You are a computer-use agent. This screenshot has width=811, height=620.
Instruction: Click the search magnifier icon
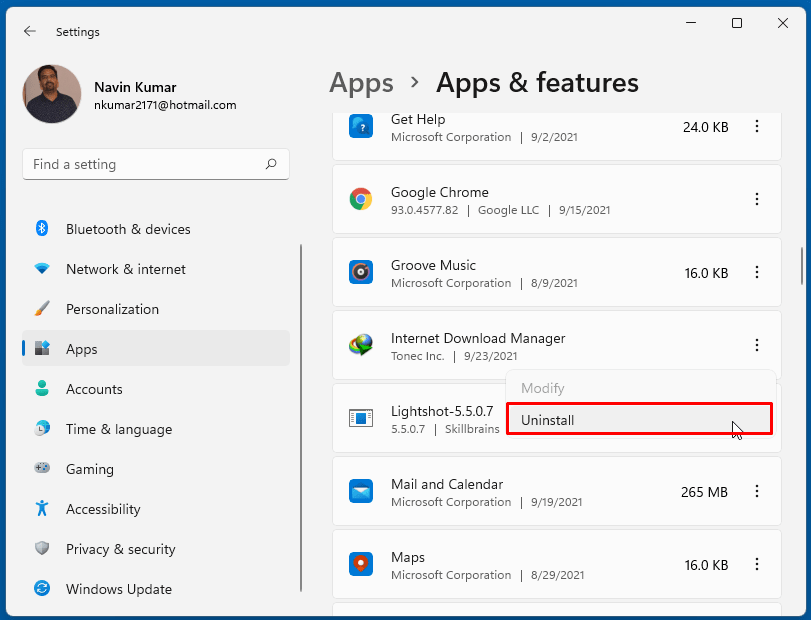point(271,164)
